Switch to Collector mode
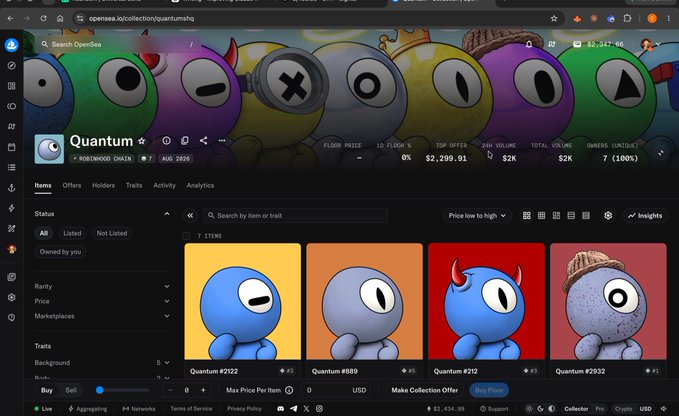Image resolution: width=679 pixels, height=416 pixels. (x=576, y=409)
